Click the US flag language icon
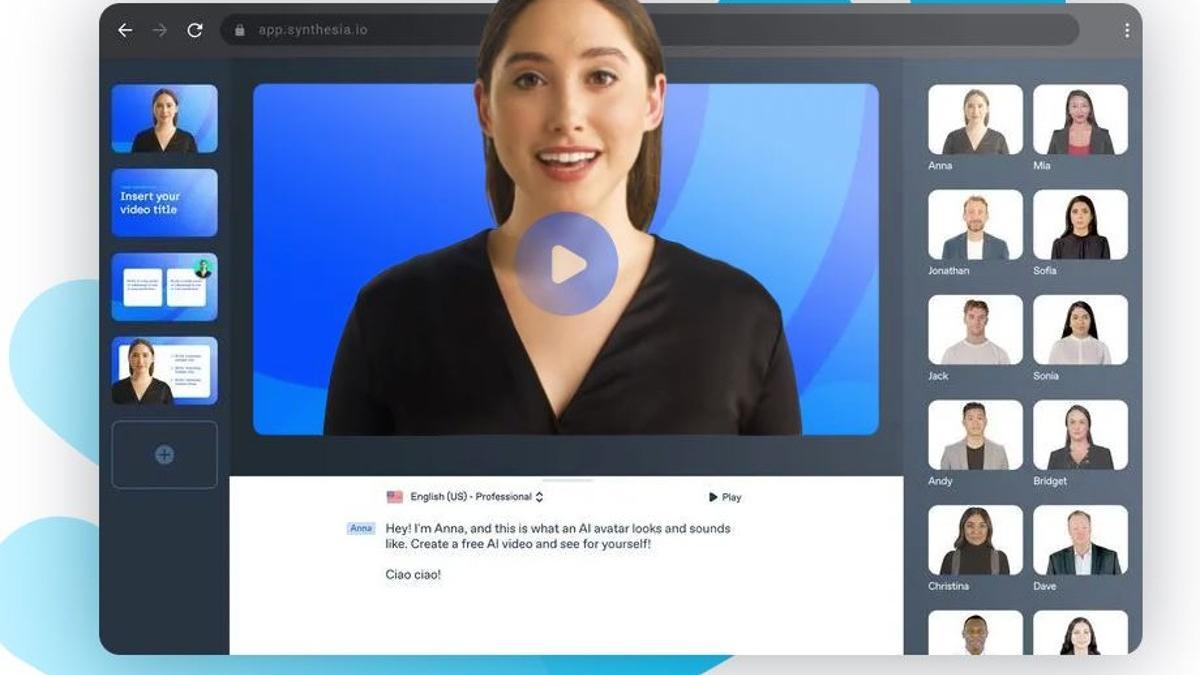 coord(395,497)
